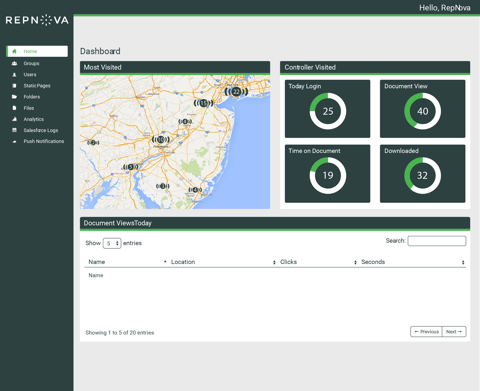Click the Search input field

[x=437, y=241]
